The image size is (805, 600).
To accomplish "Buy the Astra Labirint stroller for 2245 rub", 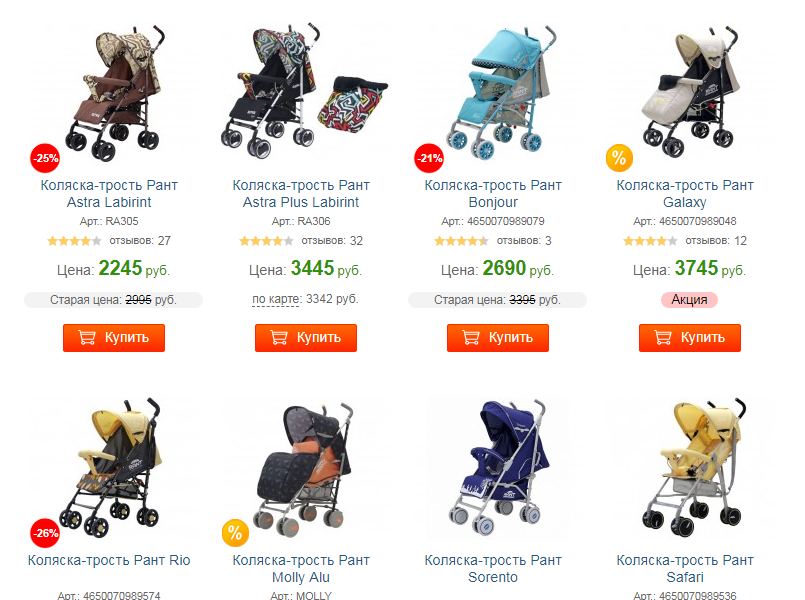I will point(114,338).
